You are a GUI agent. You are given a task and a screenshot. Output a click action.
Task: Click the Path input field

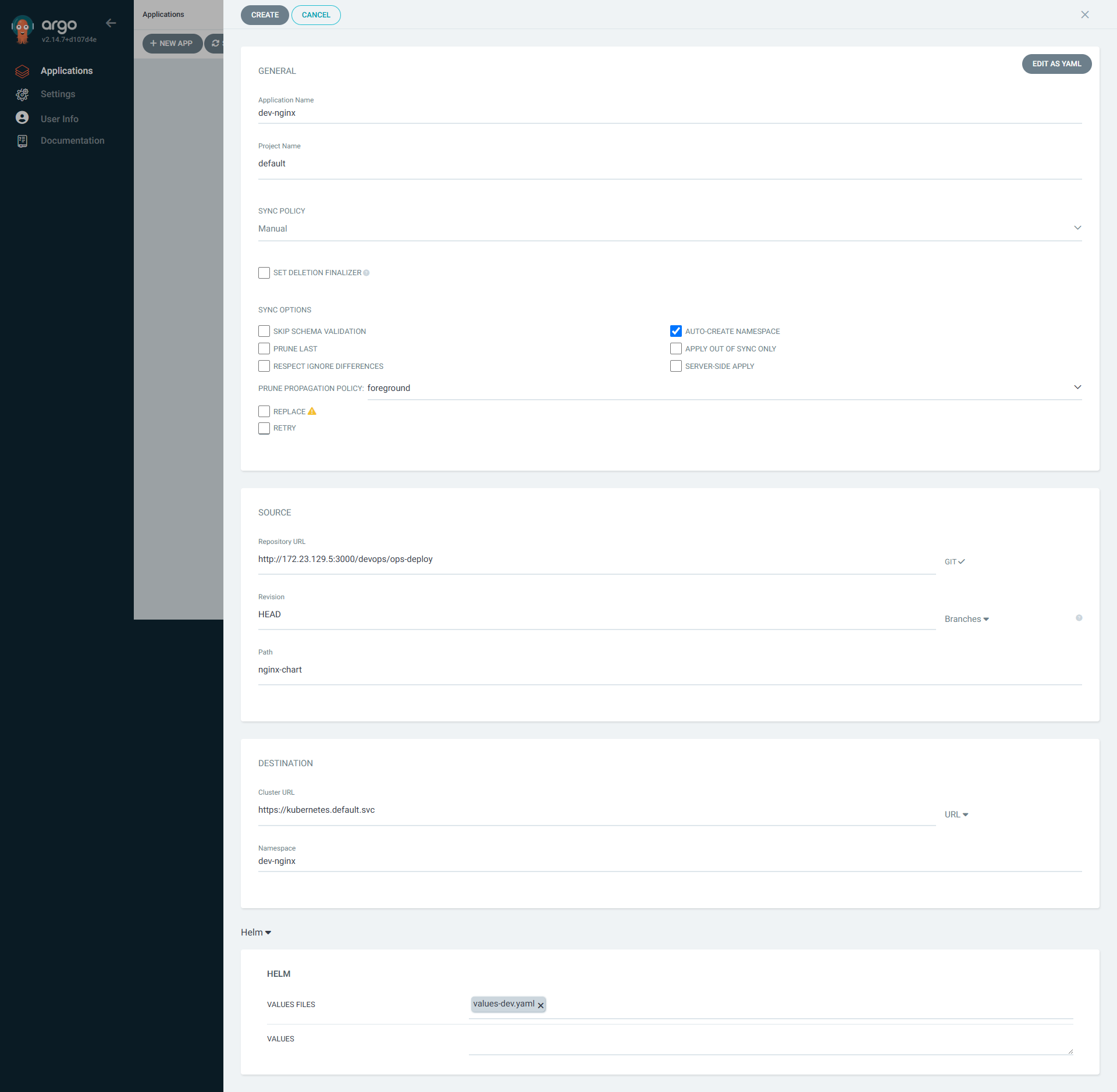pyautogui.click(x=669, y=670)
